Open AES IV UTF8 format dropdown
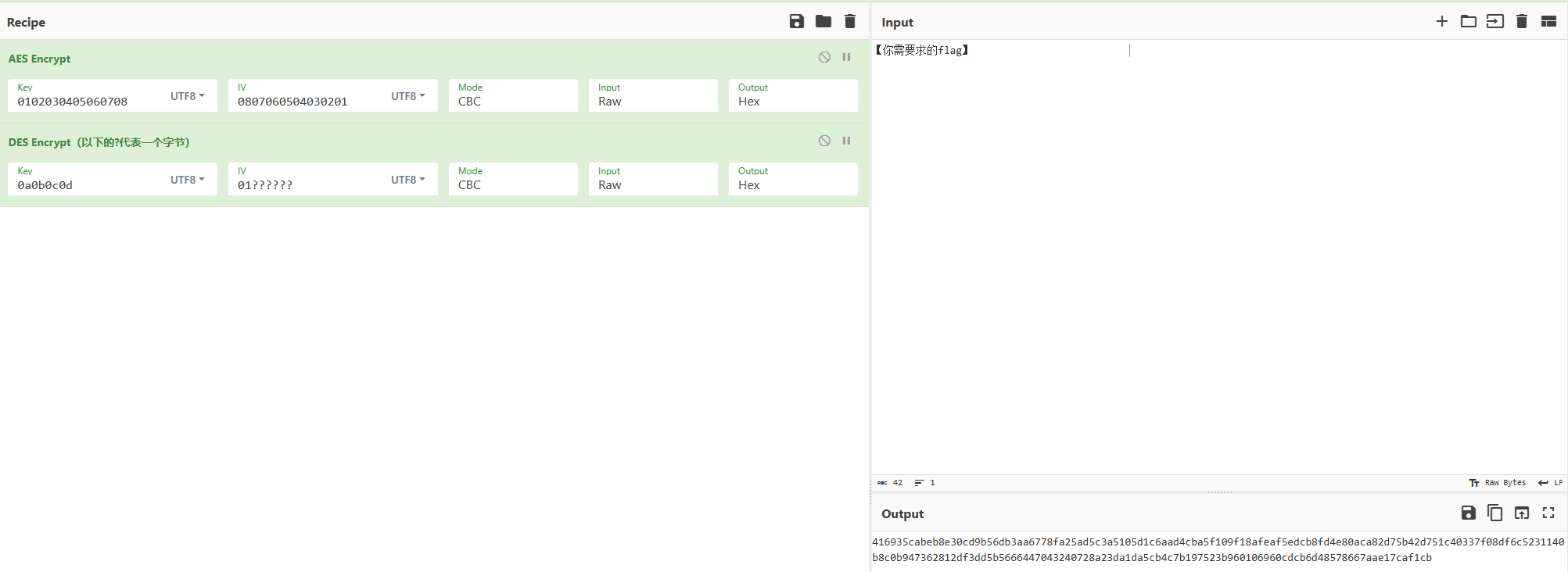 coord(408,96)
